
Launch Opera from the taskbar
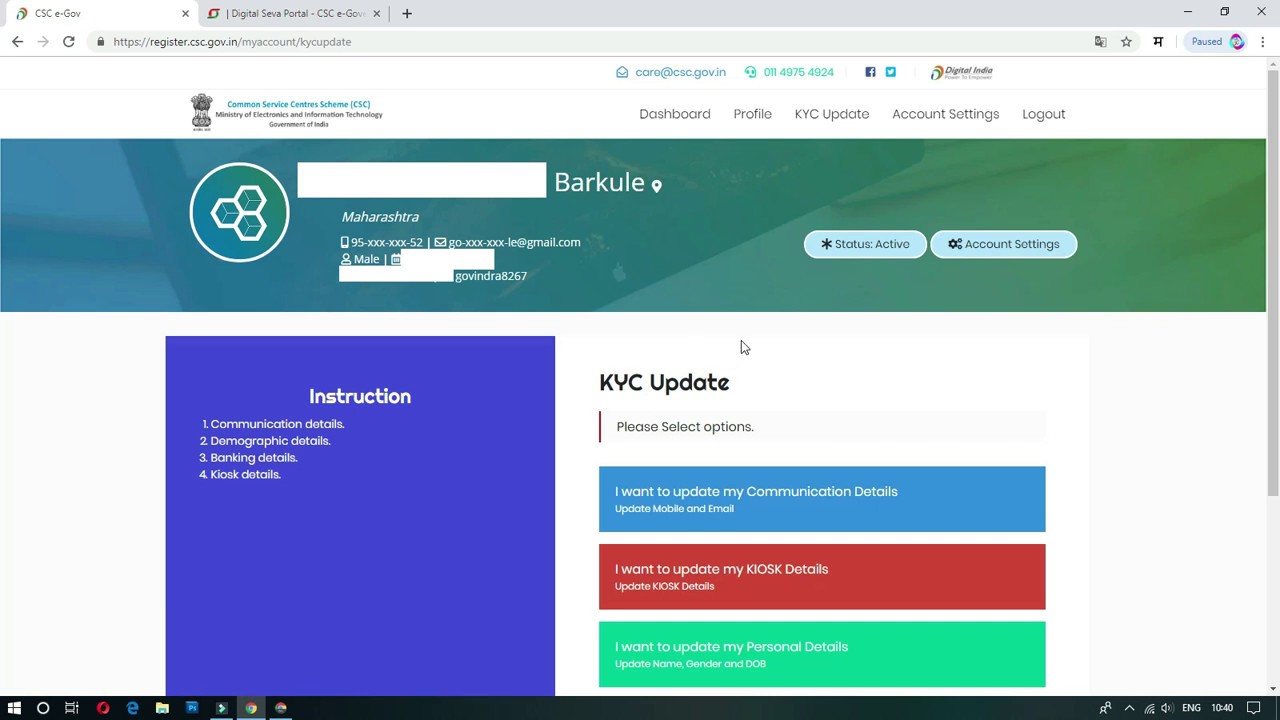point(103,708)
